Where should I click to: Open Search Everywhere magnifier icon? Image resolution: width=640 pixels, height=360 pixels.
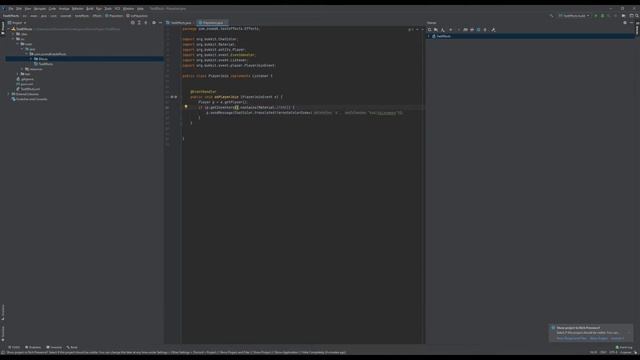(637, 16)
